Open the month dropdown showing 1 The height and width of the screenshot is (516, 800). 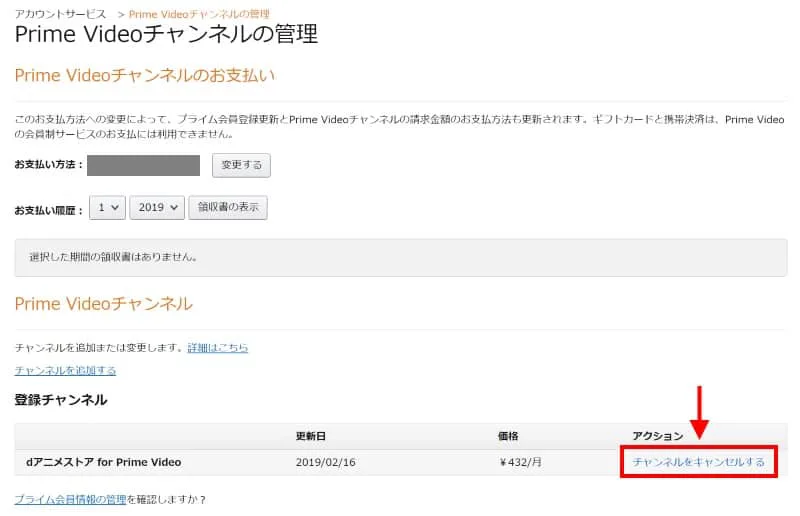106,207
